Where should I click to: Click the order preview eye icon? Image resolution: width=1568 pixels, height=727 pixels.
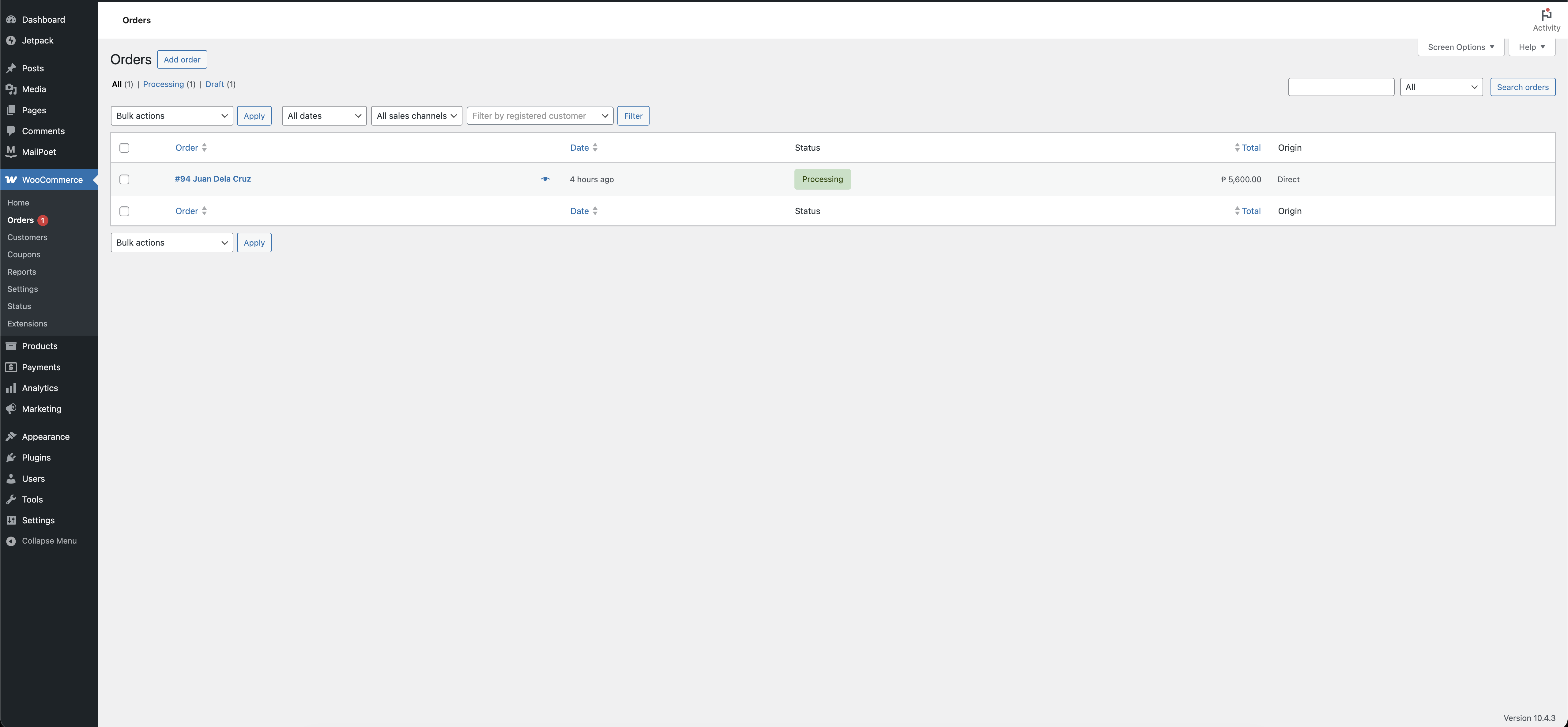coord(545,179)
